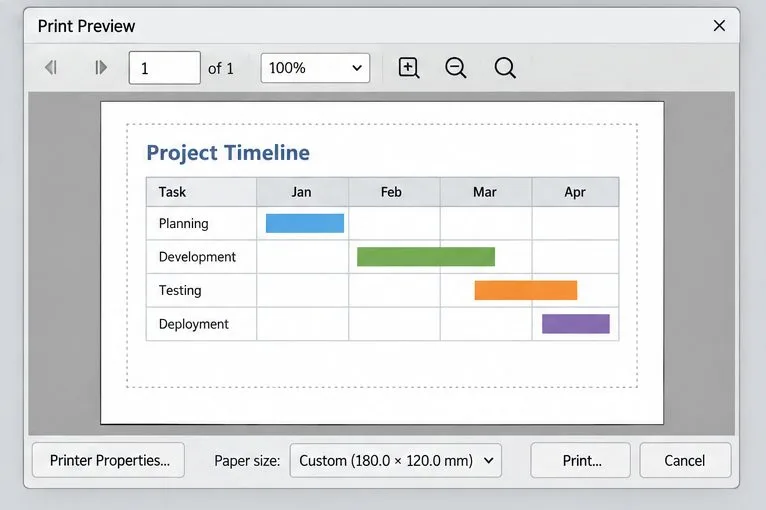This screenshot has height=510, width=766.
Task: Click the plain magnifier zoom icon
Action: coord(505,67)
